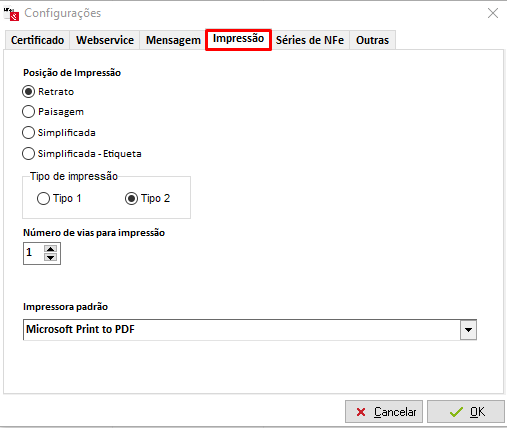Click the red X icon on Cancelar

coord(361,412)
